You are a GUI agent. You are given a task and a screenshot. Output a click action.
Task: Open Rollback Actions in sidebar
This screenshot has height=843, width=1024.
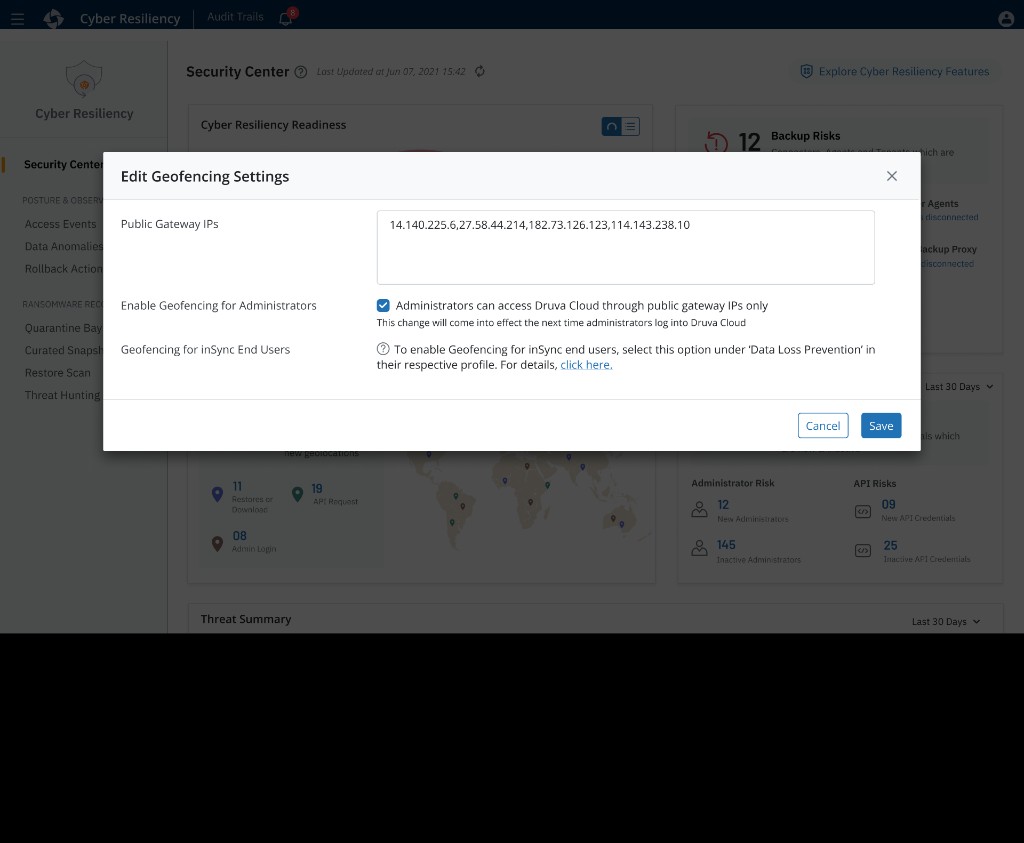click(63, 268)
